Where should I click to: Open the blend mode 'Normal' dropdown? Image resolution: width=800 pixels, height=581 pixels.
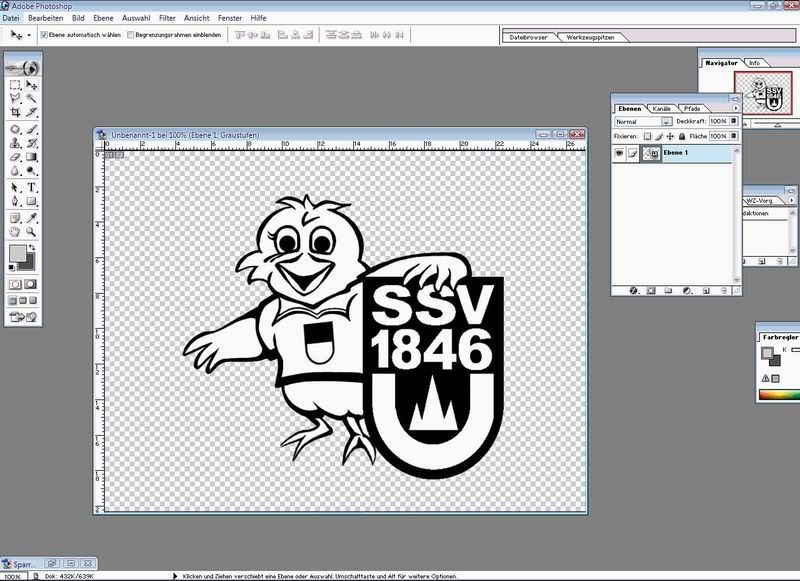666,122
